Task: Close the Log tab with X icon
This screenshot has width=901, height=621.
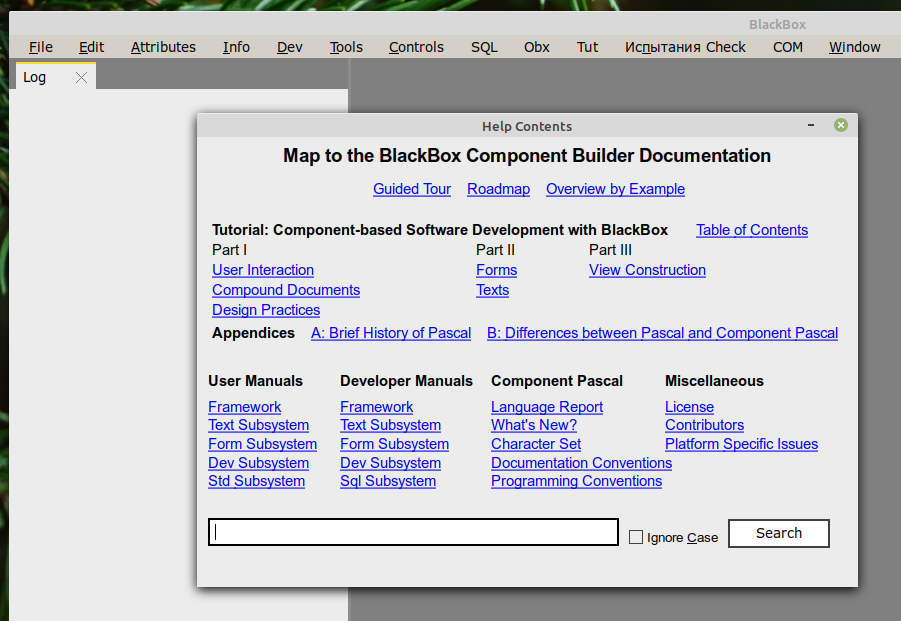Action: [82, 77]
